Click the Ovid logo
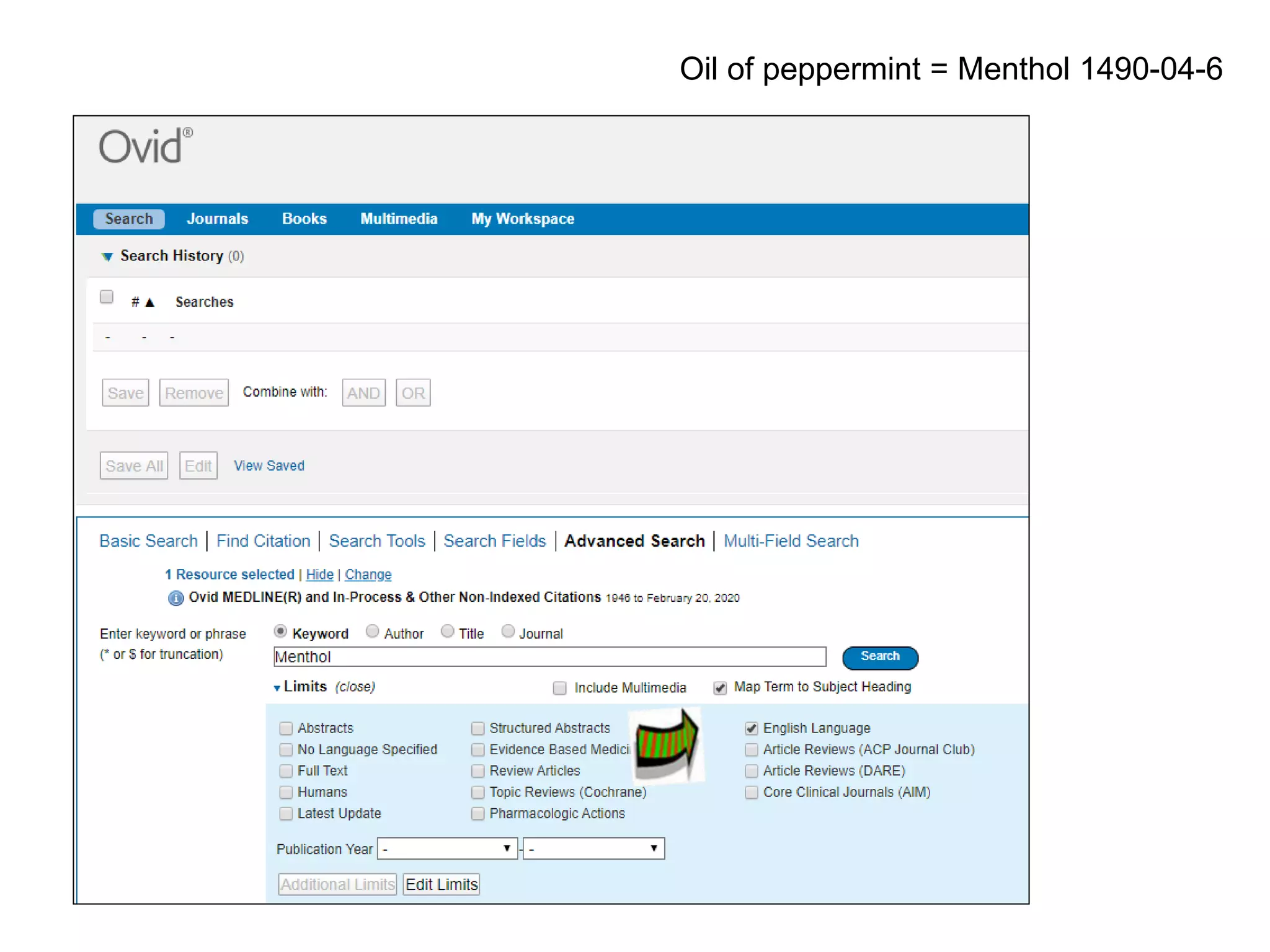This screenshot has width=1270, height=952. point(146,146)
